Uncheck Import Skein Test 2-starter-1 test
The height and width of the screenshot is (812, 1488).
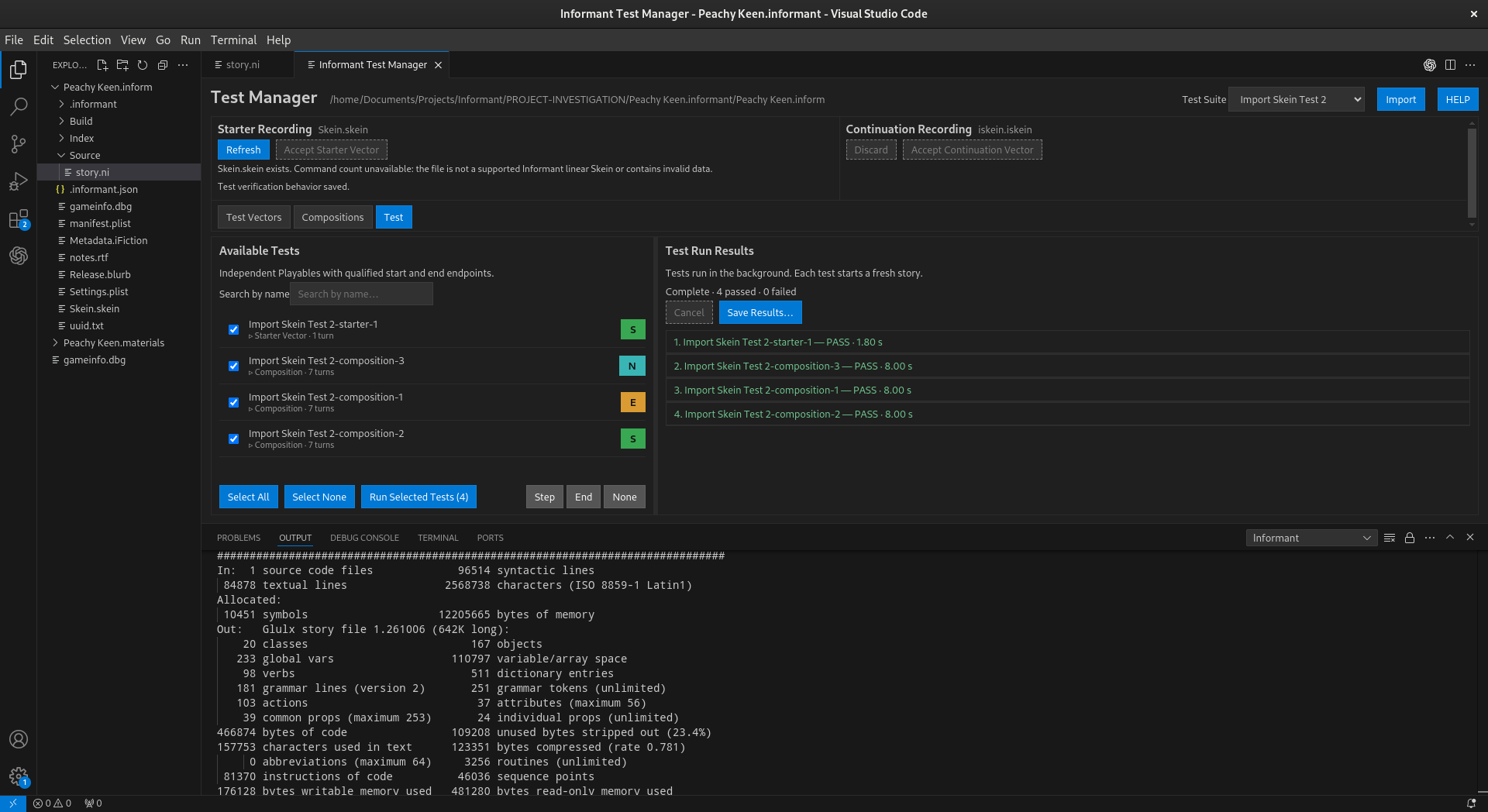click(233, 329)
